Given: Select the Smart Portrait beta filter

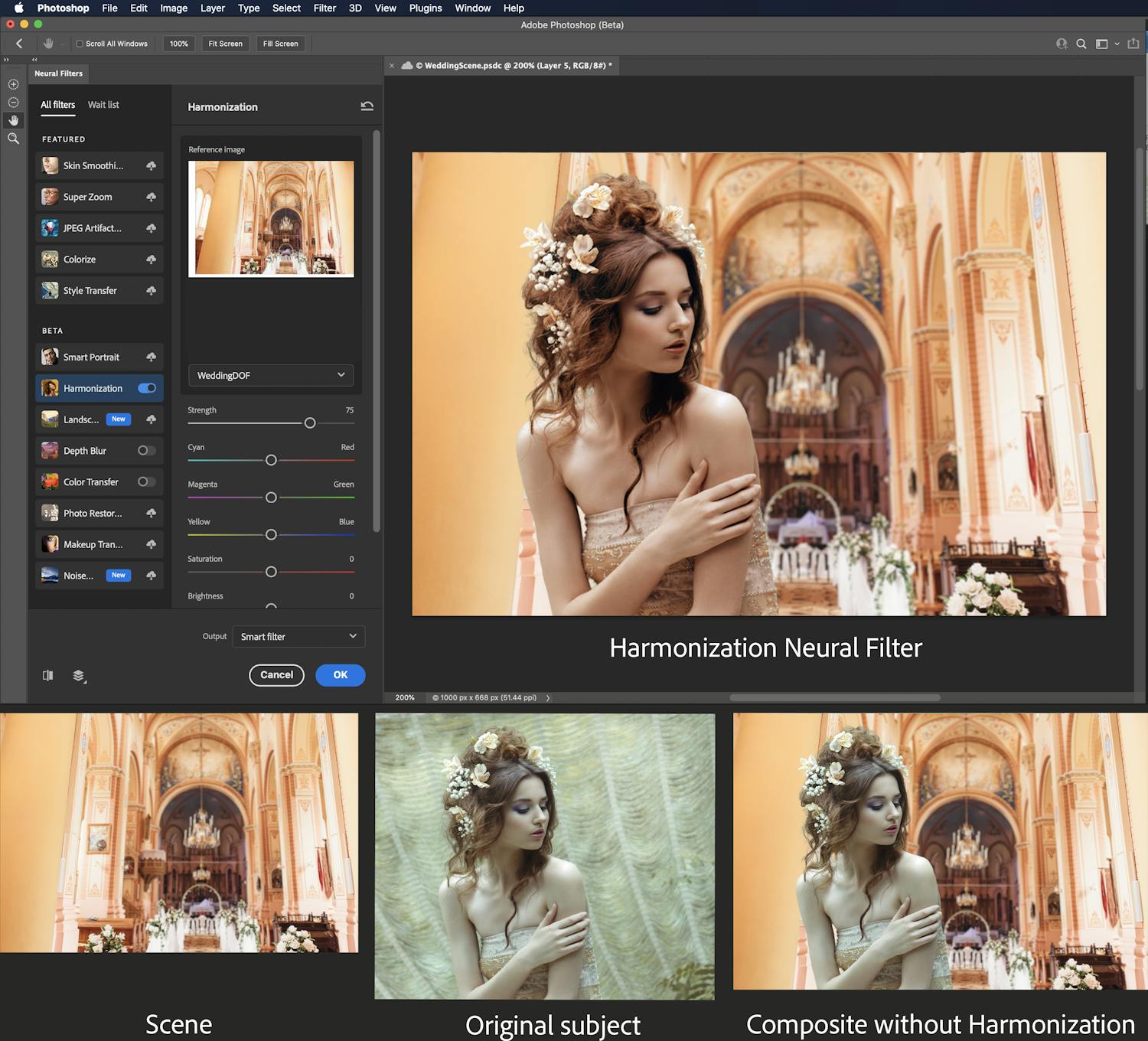Looking at the screenshot, I should (50, 357).
